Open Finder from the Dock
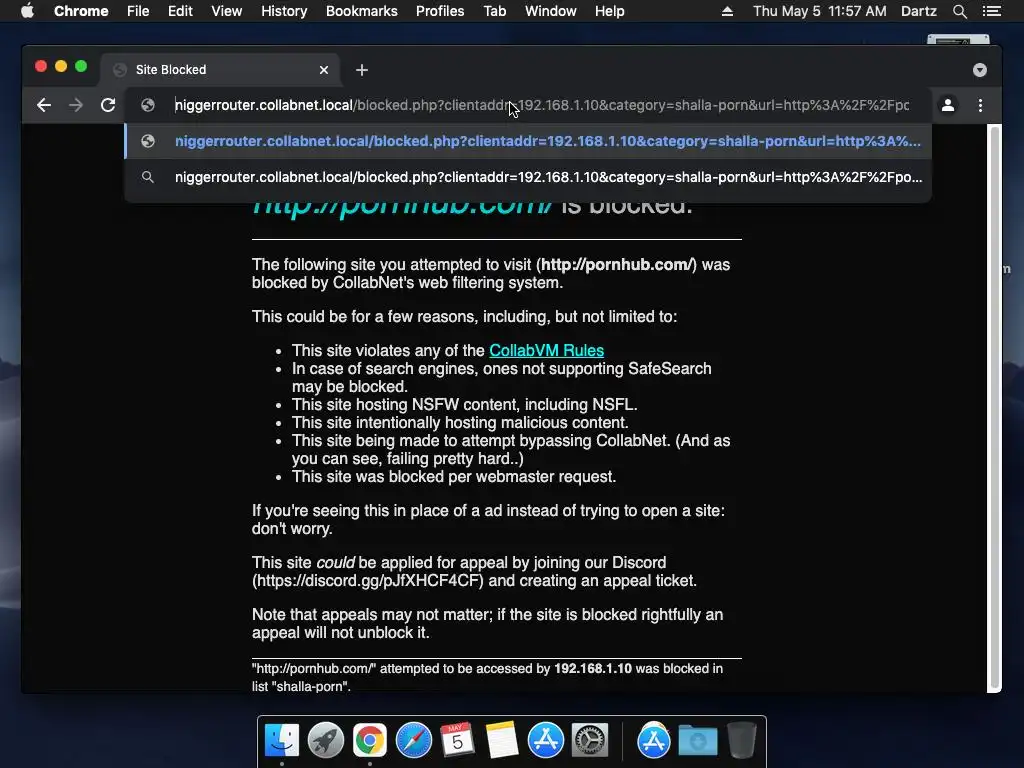 pos(282,741)
